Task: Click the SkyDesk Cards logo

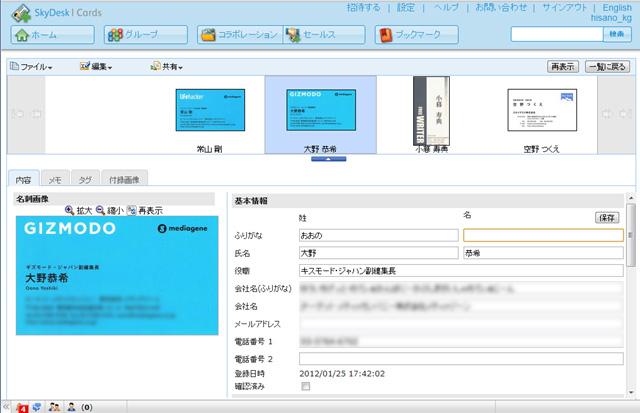Action: (x=56, y=13)
